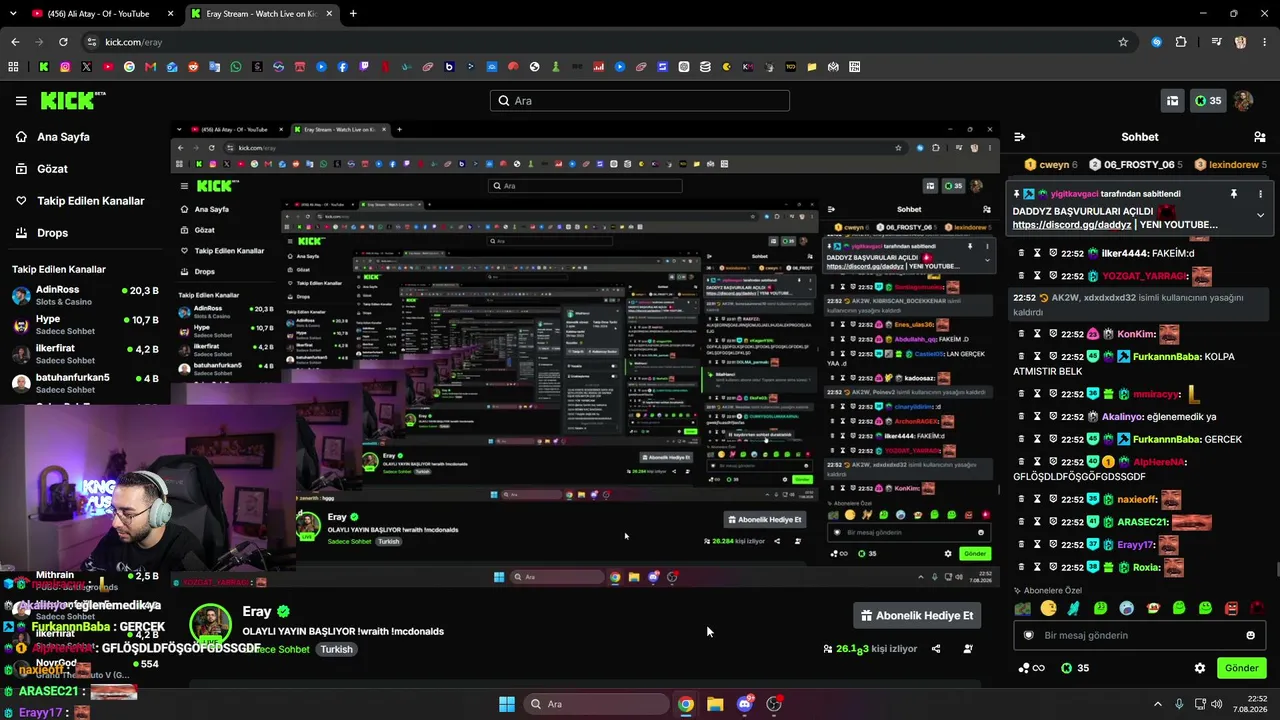The height and width of the screenshot is (720, 1280).
Task: Open 06_FROSTY_06 leaderboard entry
Action: [1137, 165]
